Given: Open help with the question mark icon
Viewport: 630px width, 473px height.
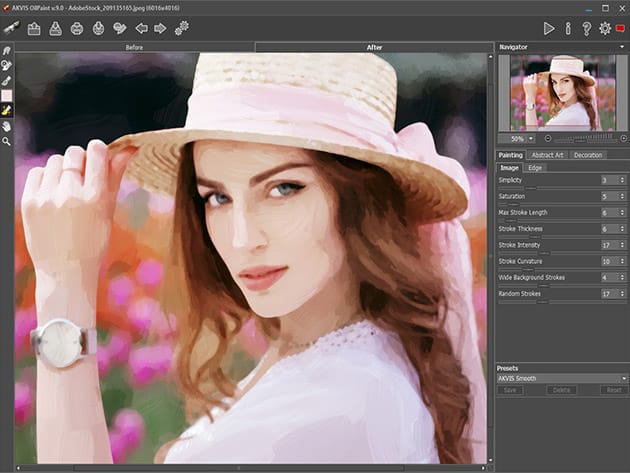Looking at the screenshot, I should click(586, 28).
